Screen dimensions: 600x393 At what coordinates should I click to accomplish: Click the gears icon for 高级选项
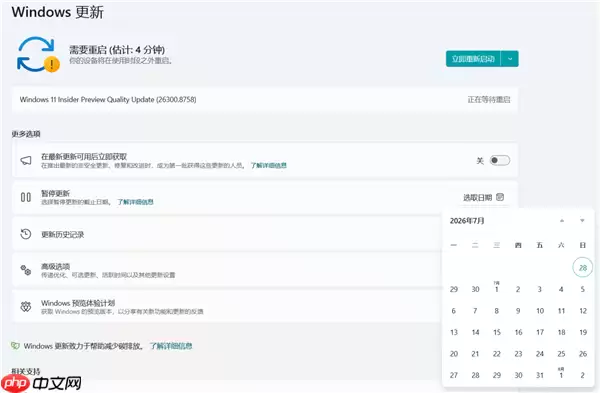(26, 270)
